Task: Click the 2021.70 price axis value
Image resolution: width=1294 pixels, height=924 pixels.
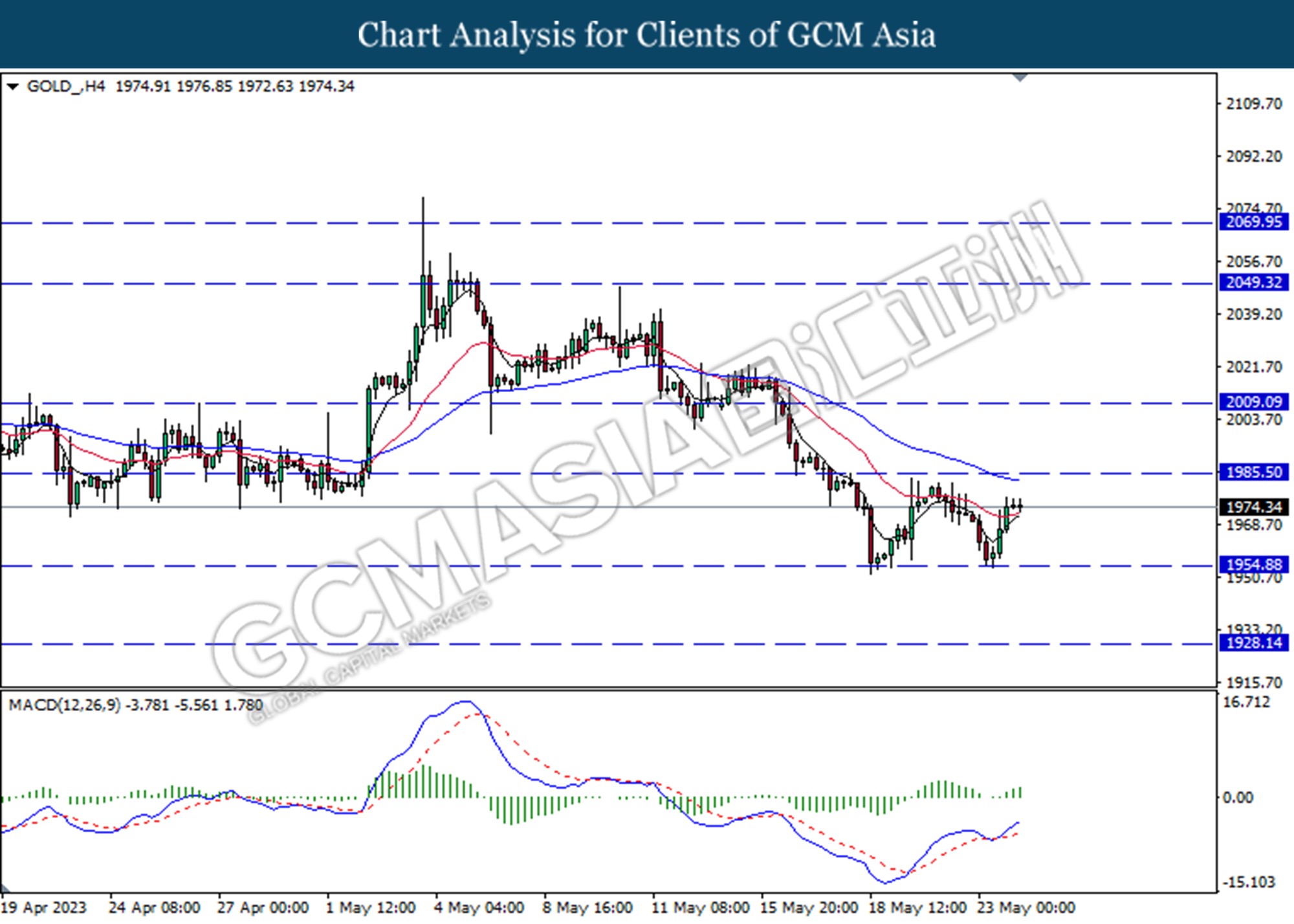Action: [x=1254, y=367]
